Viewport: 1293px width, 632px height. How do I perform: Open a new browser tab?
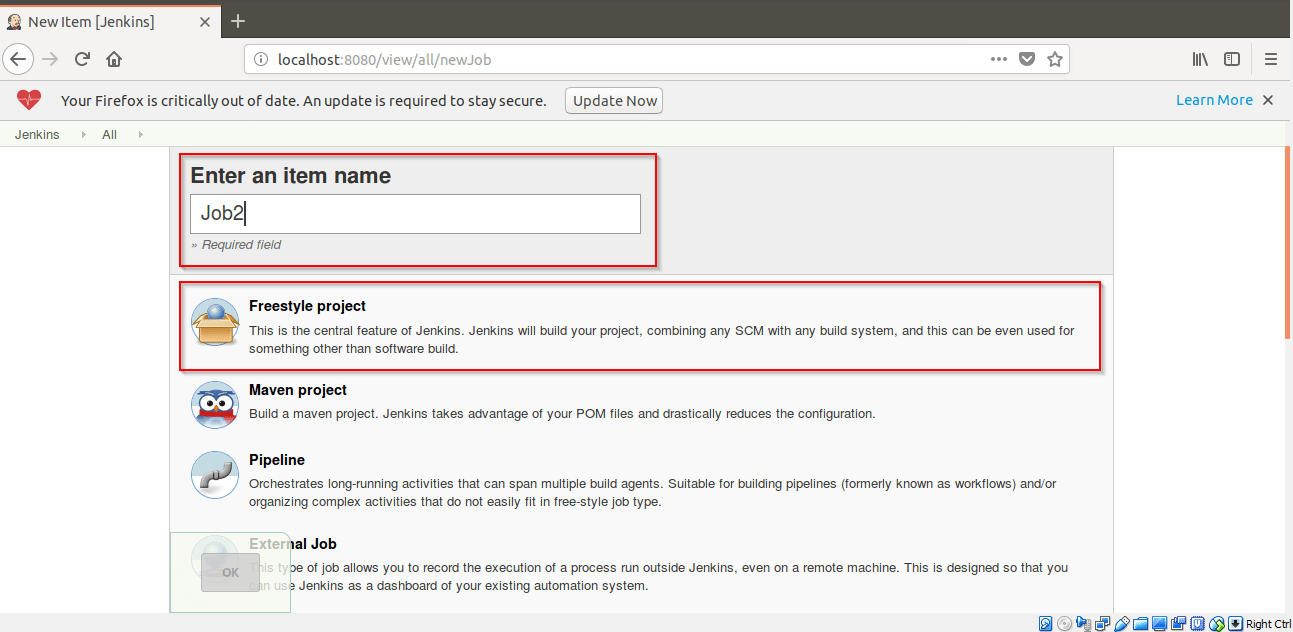point(238,21)
